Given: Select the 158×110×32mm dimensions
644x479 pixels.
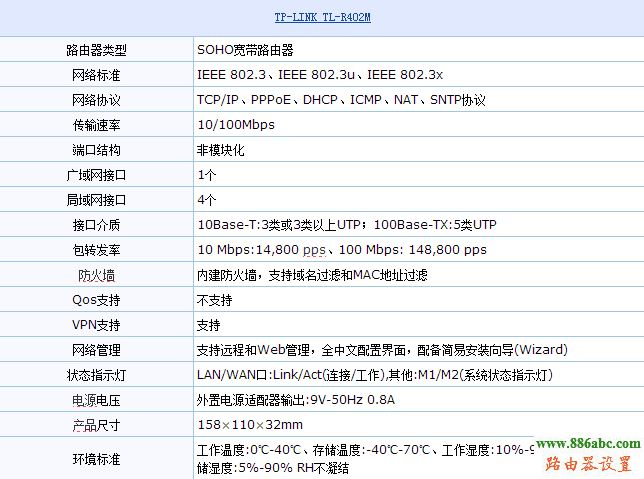Looking at the screenshot, I should [x=250, y=425].
